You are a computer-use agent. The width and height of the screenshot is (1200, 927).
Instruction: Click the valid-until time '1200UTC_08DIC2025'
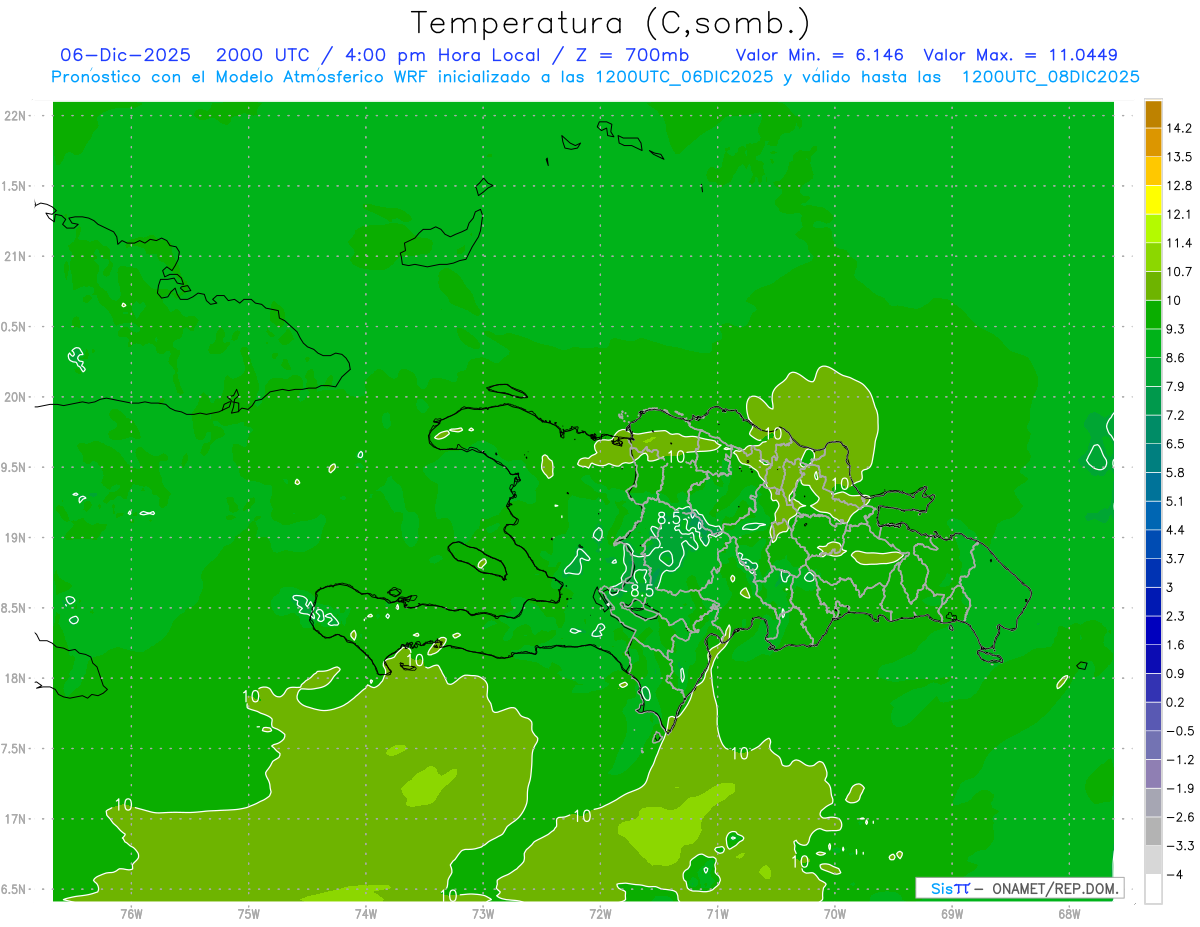[1050, 77]
